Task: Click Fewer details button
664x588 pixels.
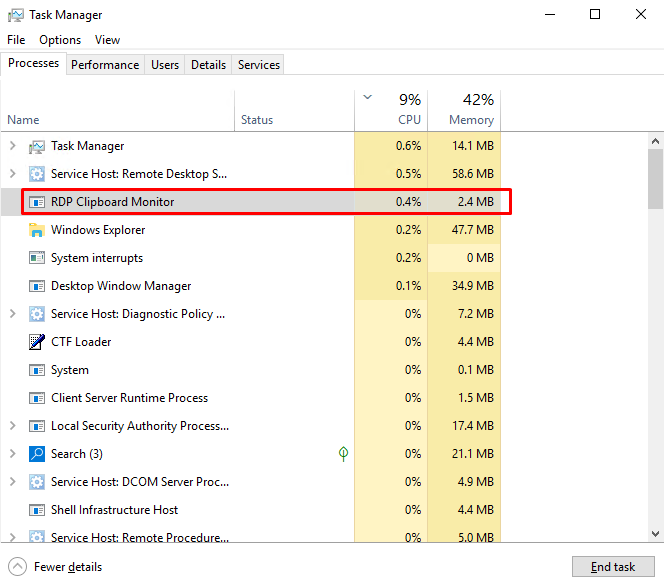Action: coord(55,567)
